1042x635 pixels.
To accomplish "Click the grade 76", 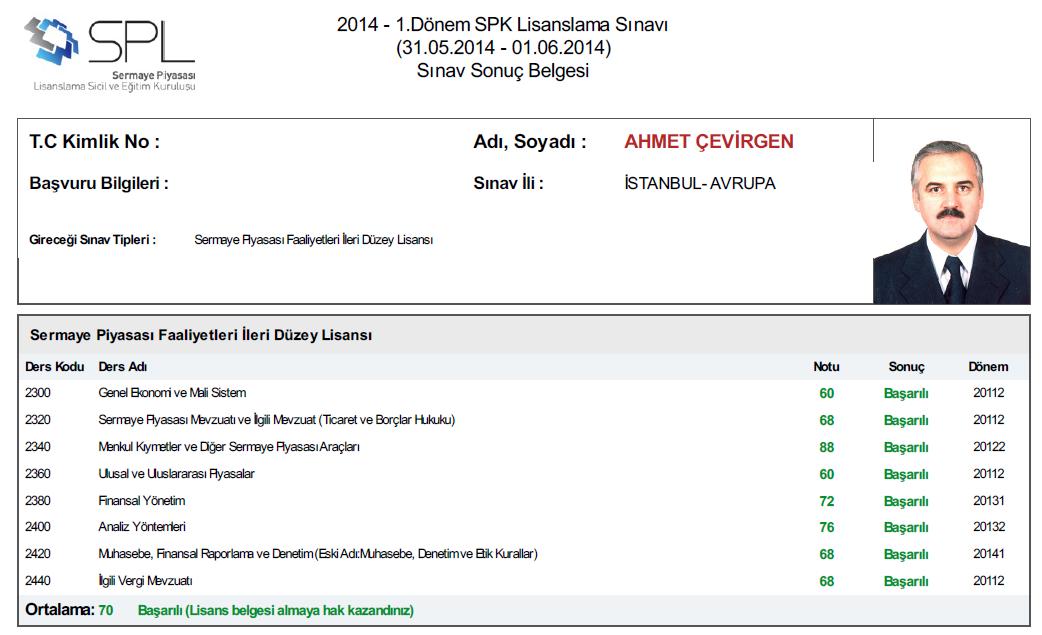I will coord(827,527).
